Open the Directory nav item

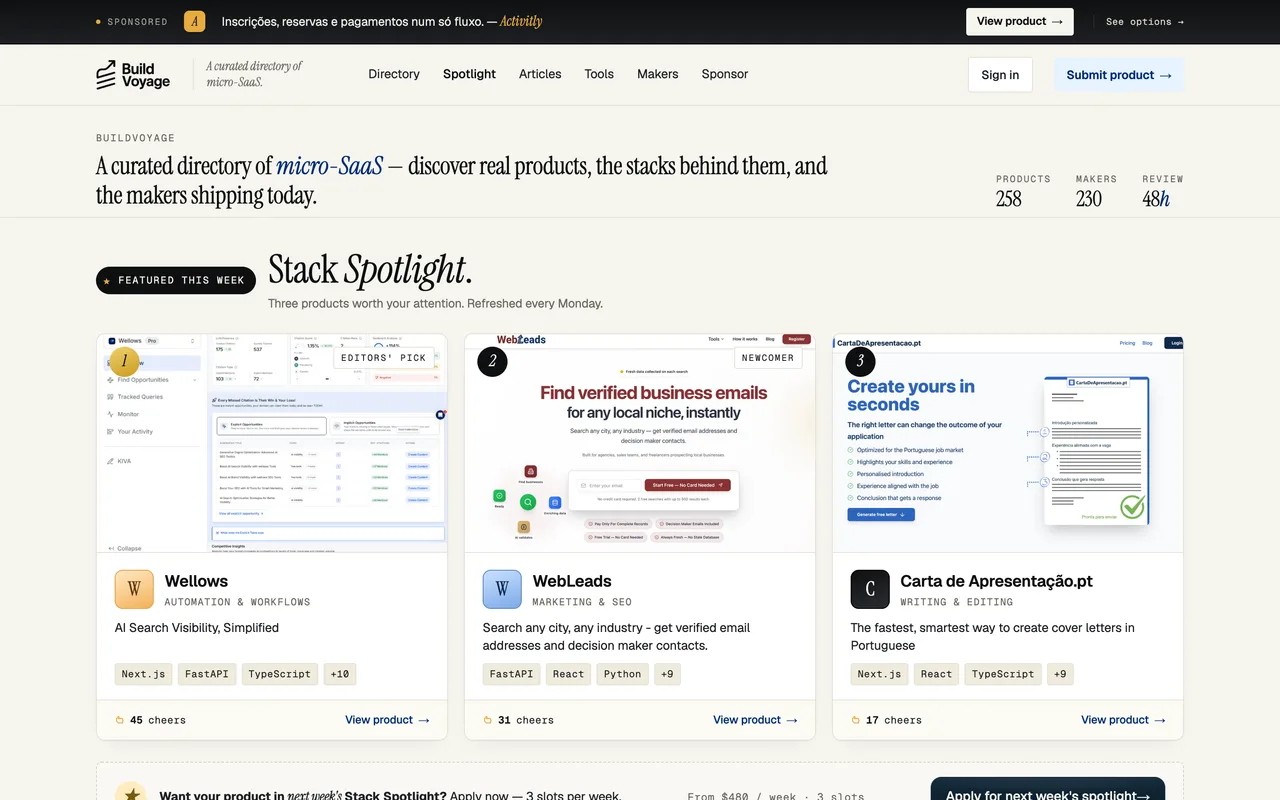[x=394, y=74]
